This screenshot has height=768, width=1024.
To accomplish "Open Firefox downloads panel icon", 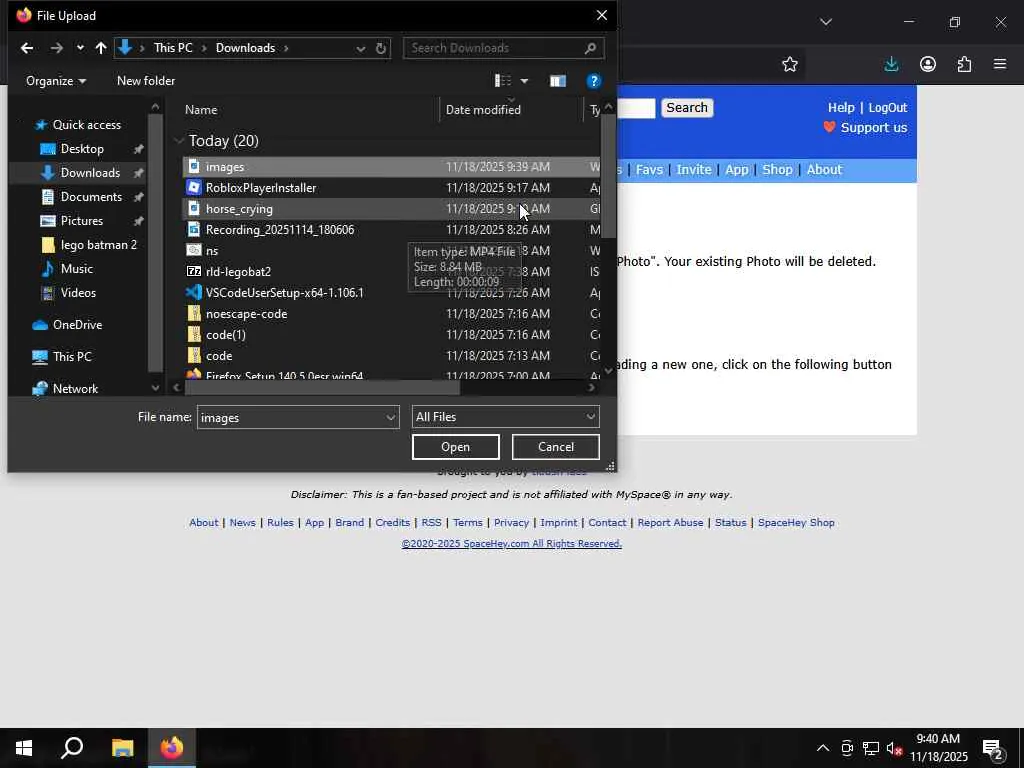I will [x=891, y=64].
